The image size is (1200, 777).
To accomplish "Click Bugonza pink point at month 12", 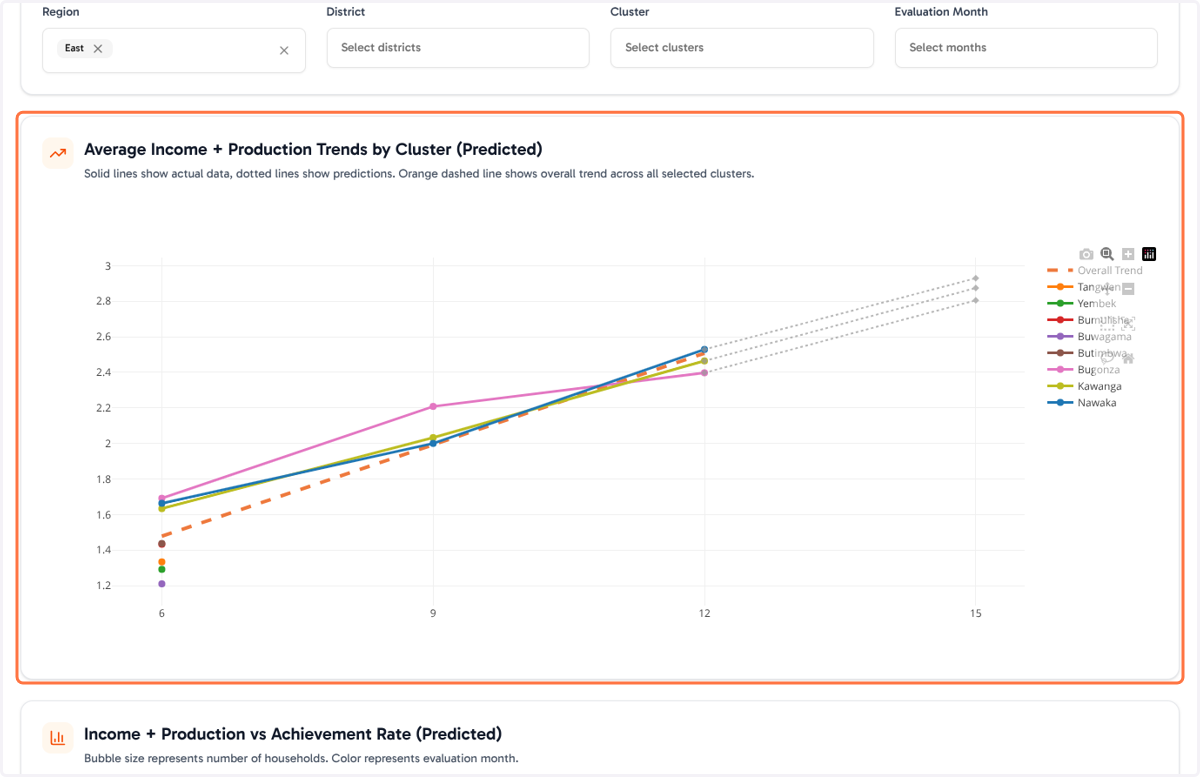I will point(705,372).
